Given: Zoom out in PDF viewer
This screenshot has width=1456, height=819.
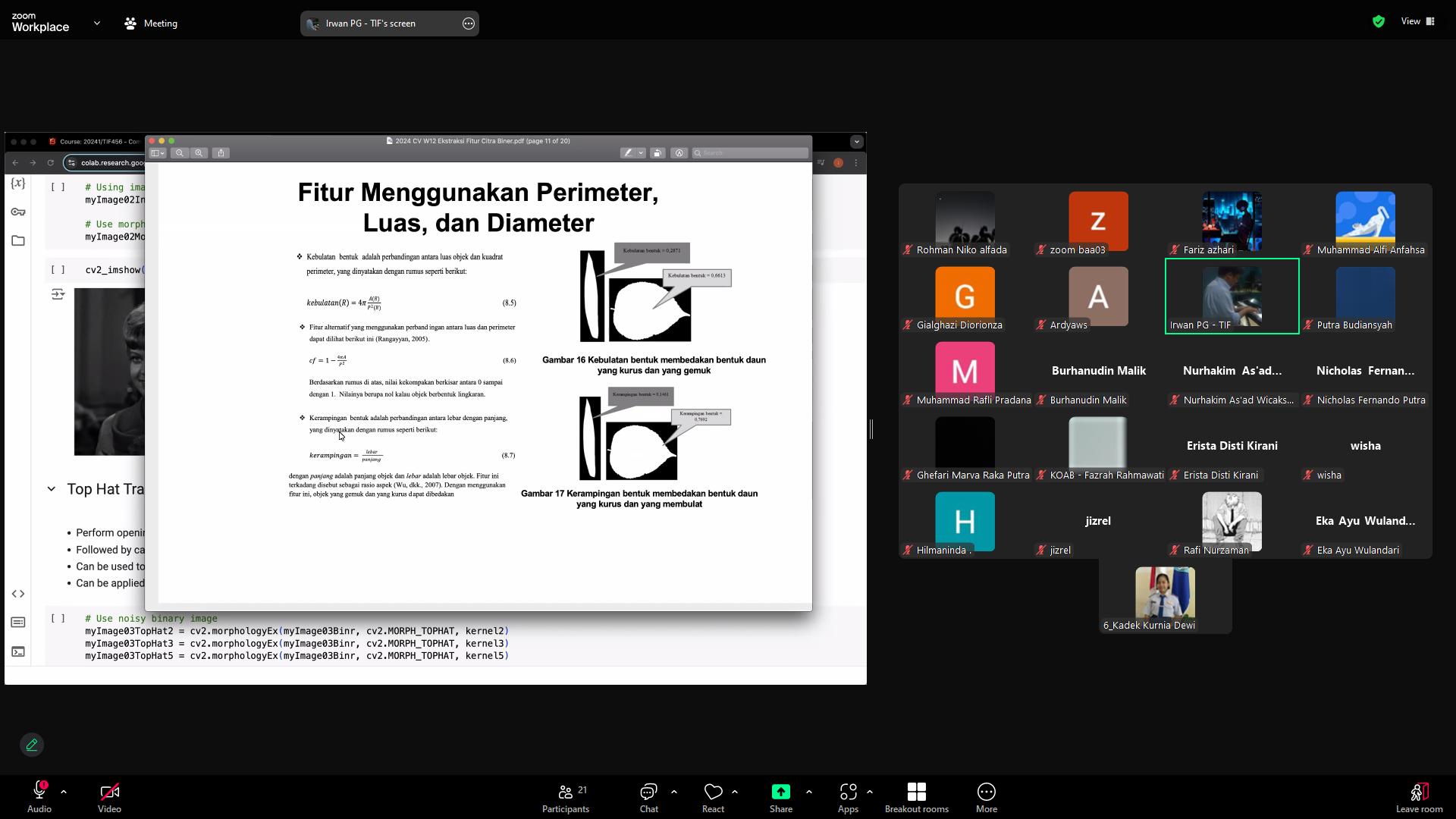Looking at the screenshot, I should coord(180,153).
